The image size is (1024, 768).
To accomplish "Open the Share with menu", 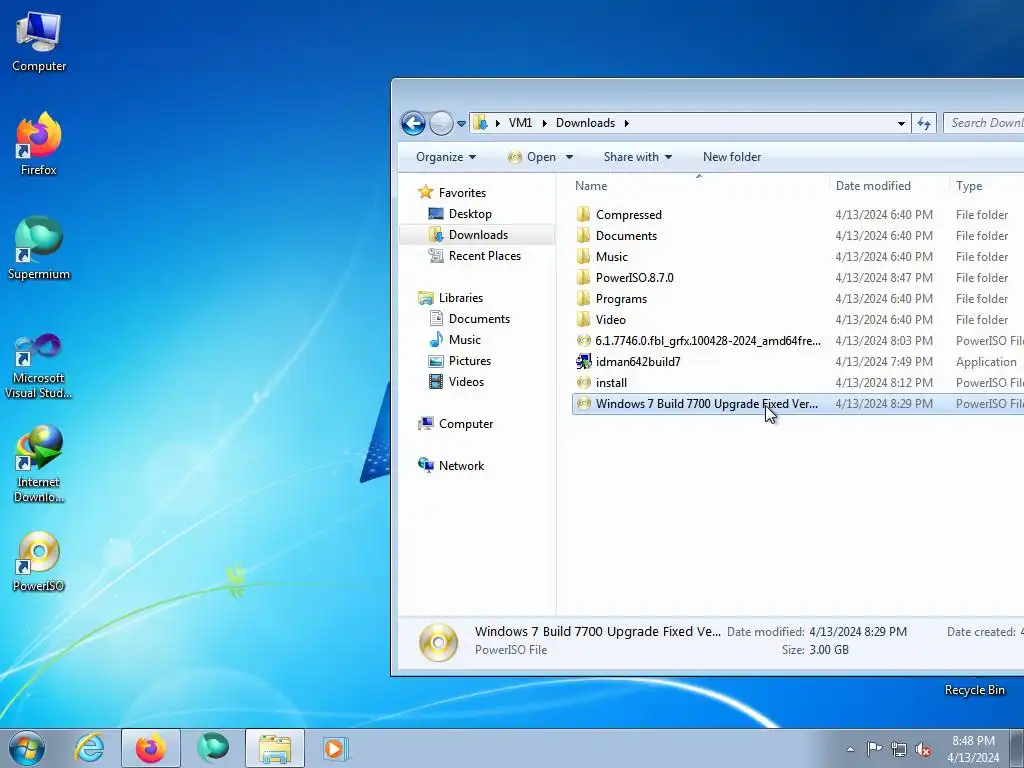I will coord(637,157).
